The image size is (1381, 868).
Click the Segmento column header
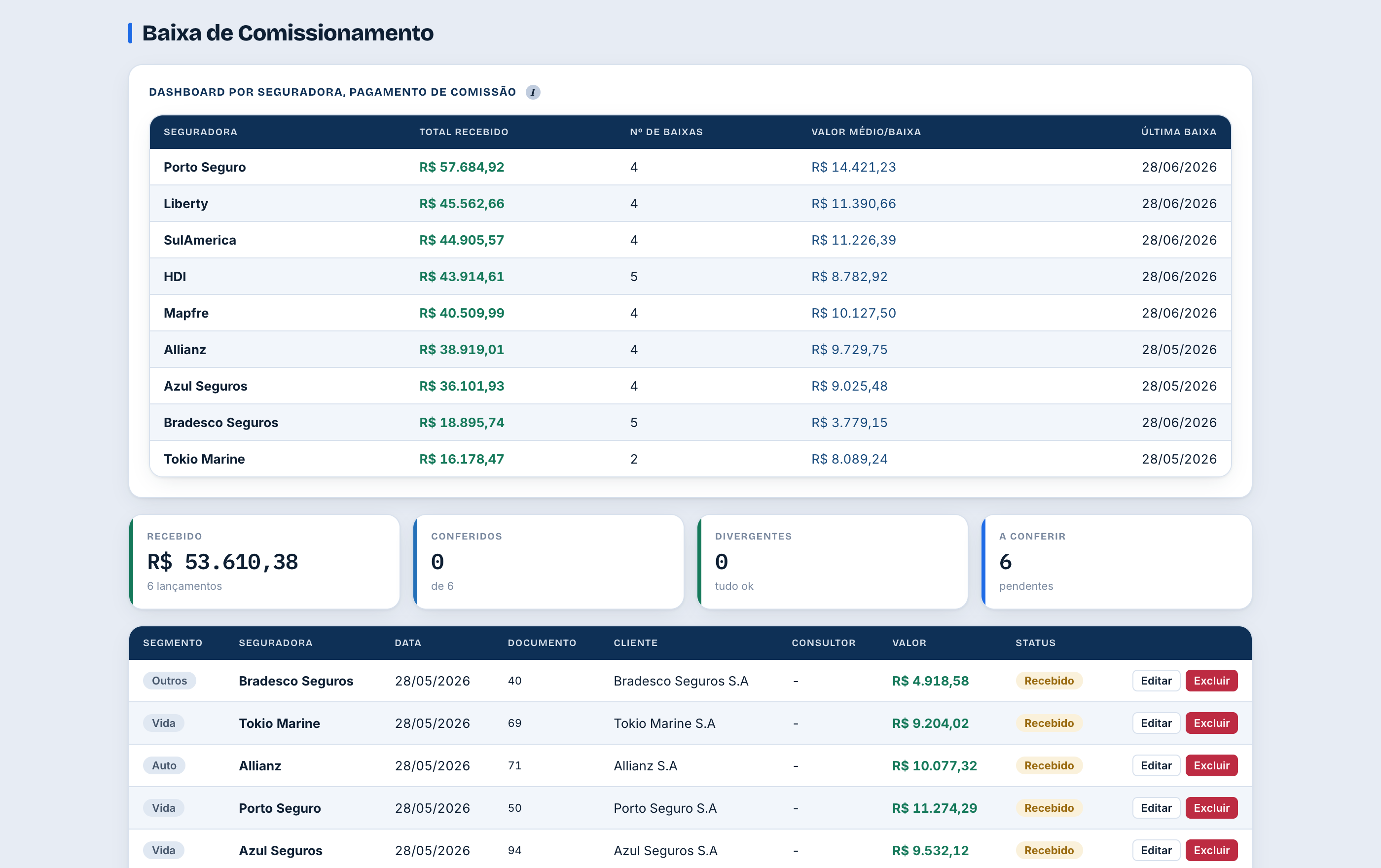[x=173, y=643]
